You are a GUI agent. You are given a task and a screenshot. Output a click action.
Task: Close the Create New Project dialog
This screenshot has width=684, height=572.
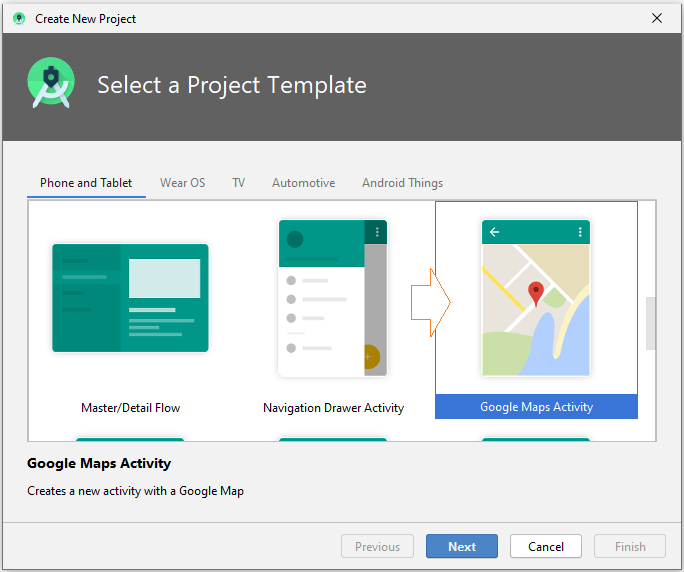coord(657,18)
